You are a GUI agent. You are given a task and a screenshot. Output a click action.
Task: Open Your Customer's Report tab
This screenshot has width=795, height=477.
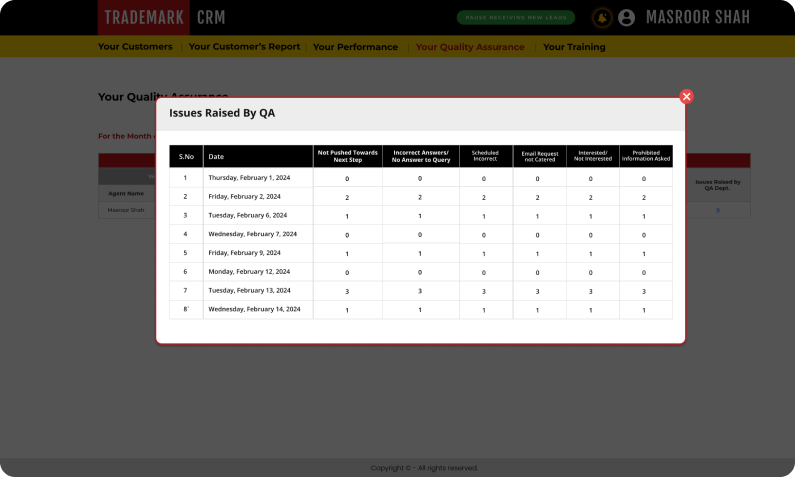click(x=244, y=47)
